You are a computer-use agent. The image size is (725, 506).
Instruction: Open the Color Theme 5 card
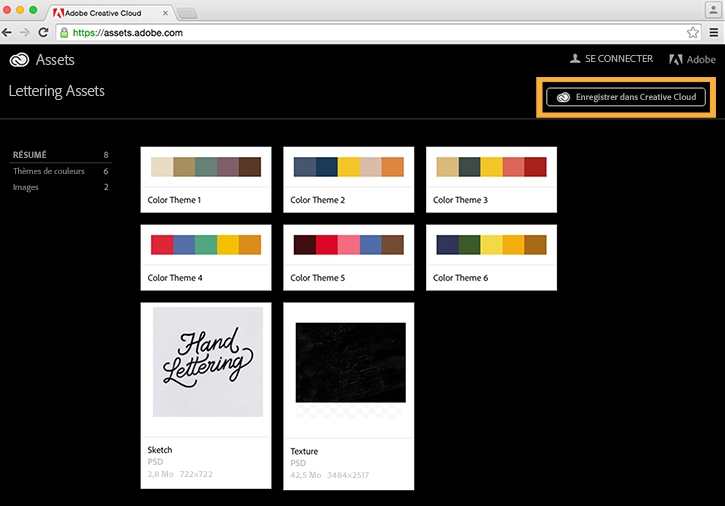349,258
